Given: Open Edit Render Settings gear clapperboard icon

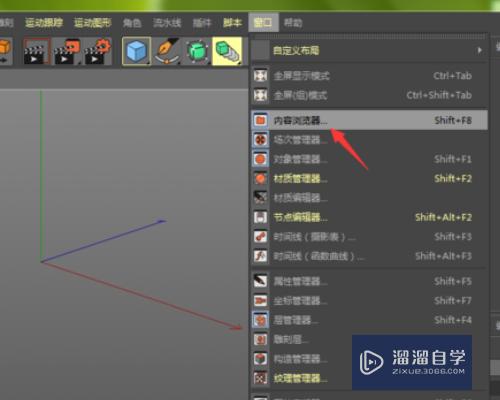Looking at the screenshot, I should 97,51.
